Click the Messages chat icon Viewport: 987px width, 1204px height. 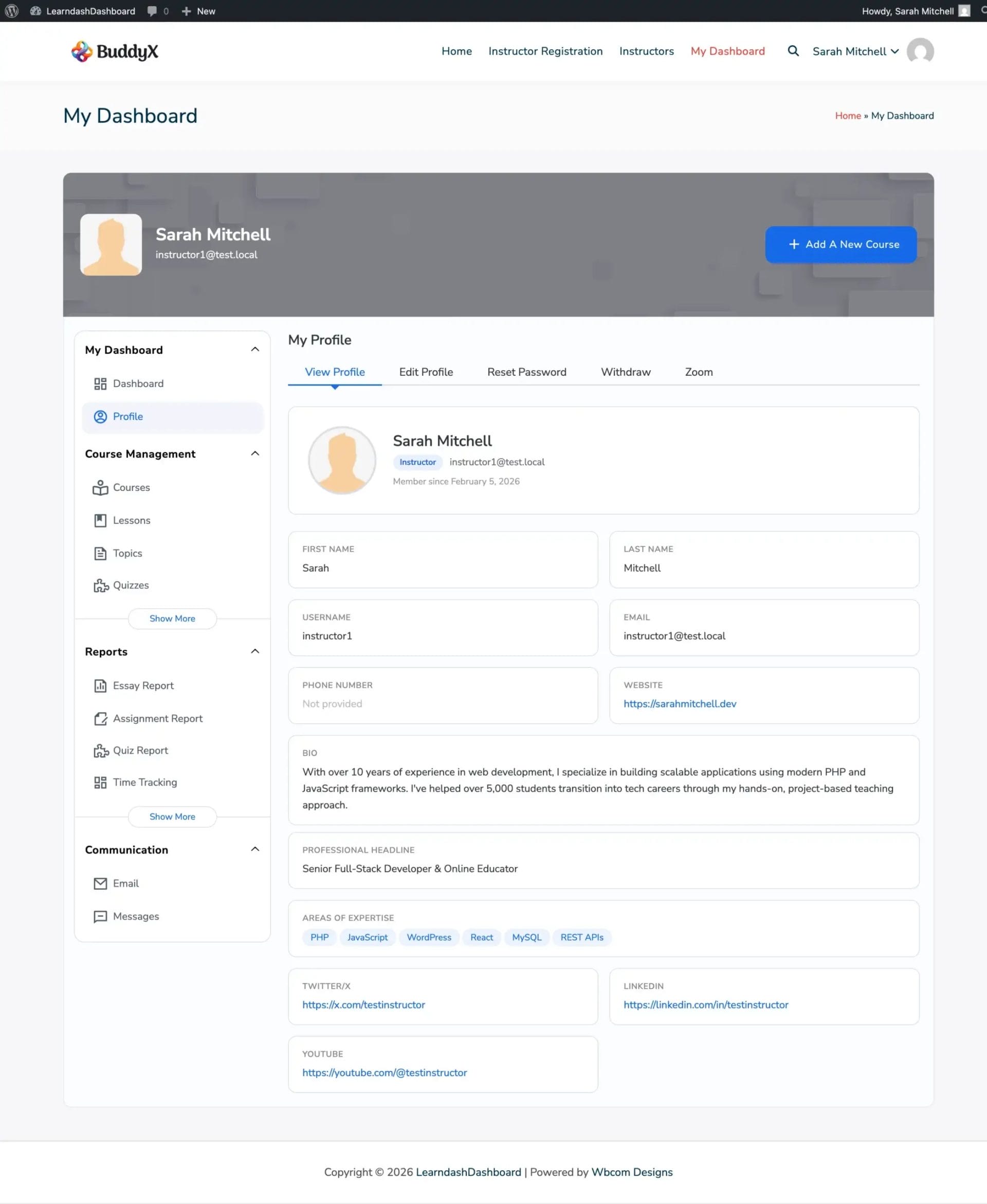100,916
